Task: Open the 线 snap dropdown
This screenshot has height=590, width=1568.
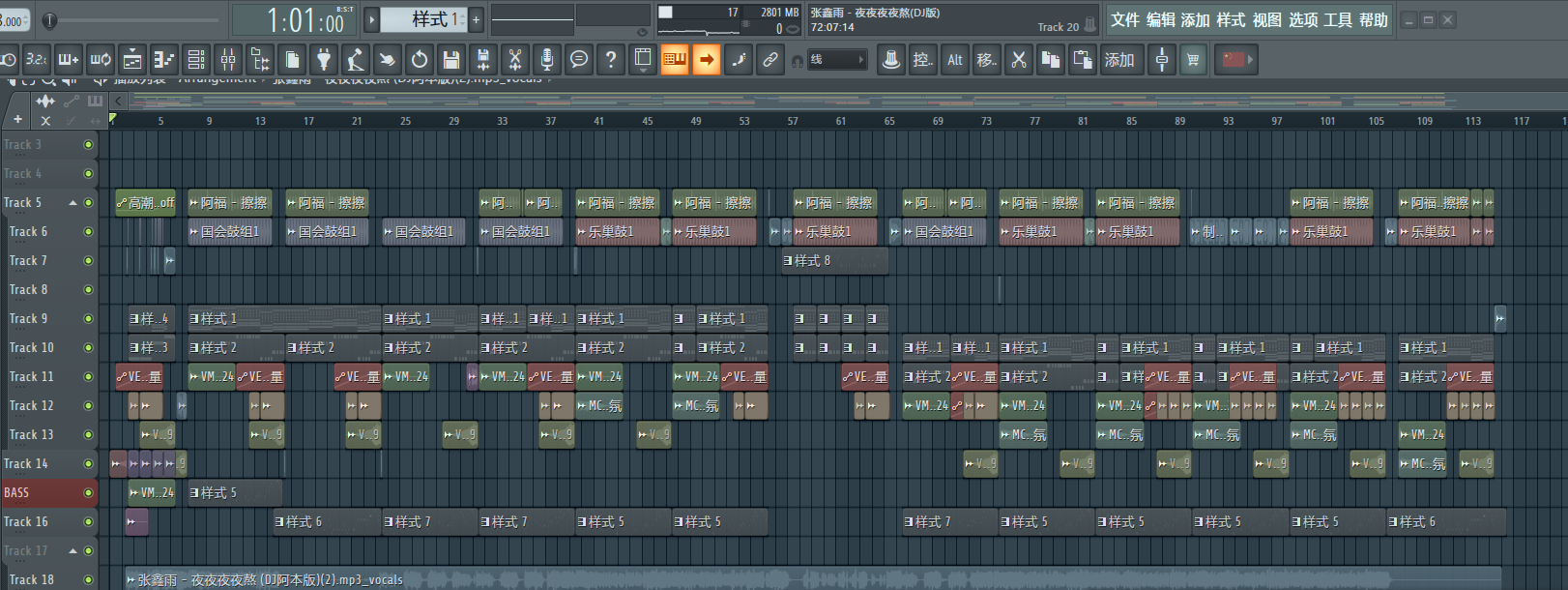Action: click(837, 60)
